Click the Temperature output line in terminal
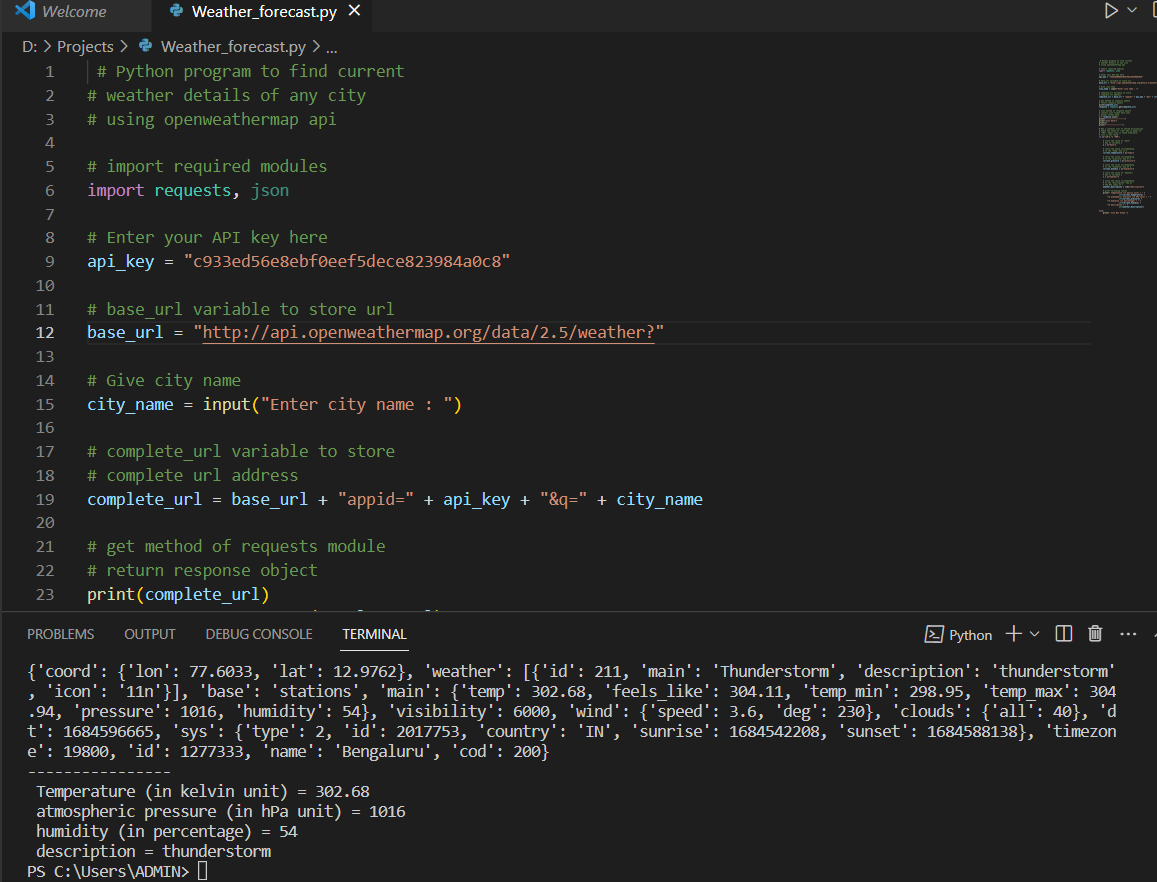 (203, 791)
